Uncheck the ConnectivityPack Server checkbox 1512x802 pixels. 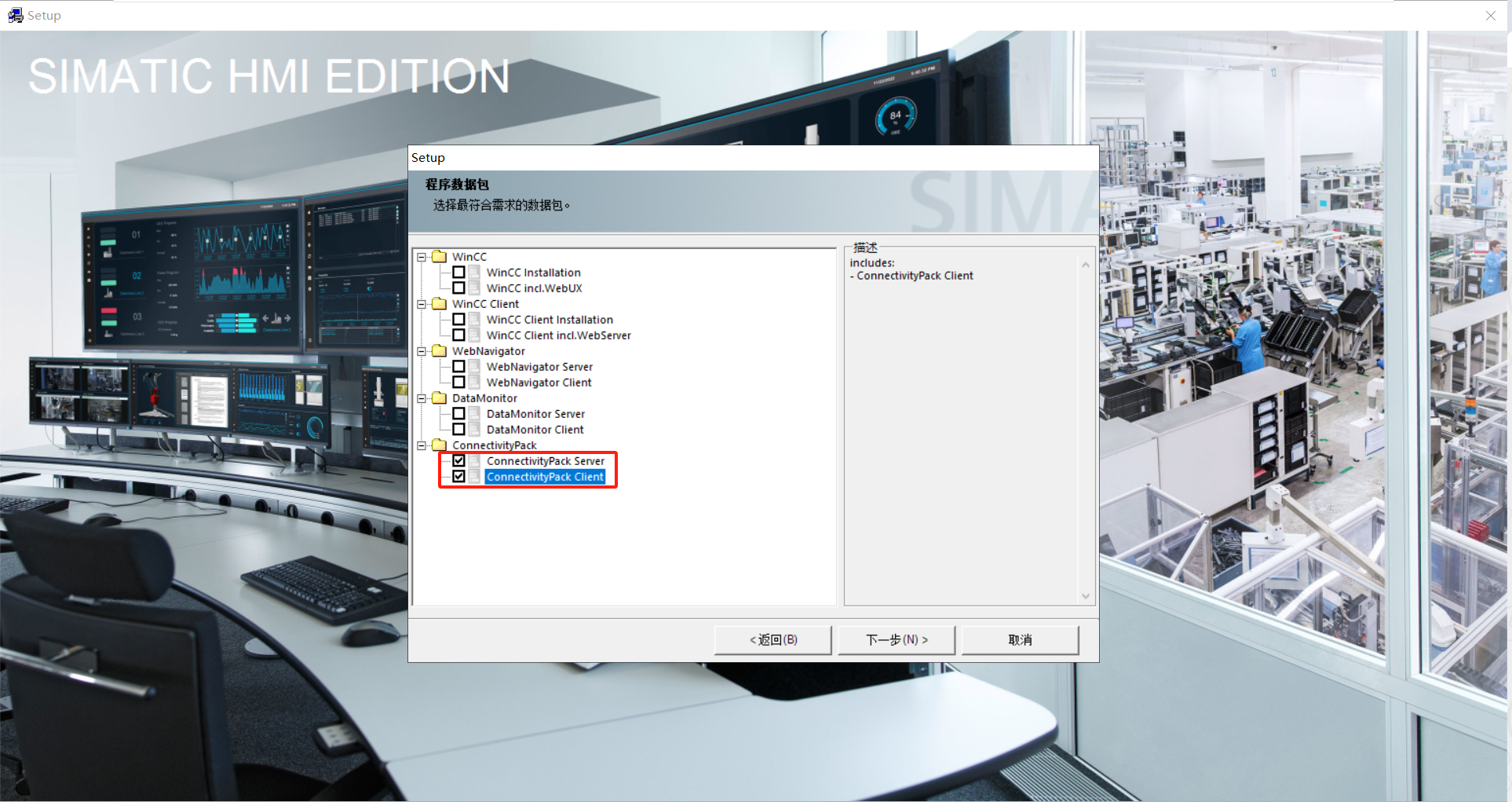(x=458, y=461)
